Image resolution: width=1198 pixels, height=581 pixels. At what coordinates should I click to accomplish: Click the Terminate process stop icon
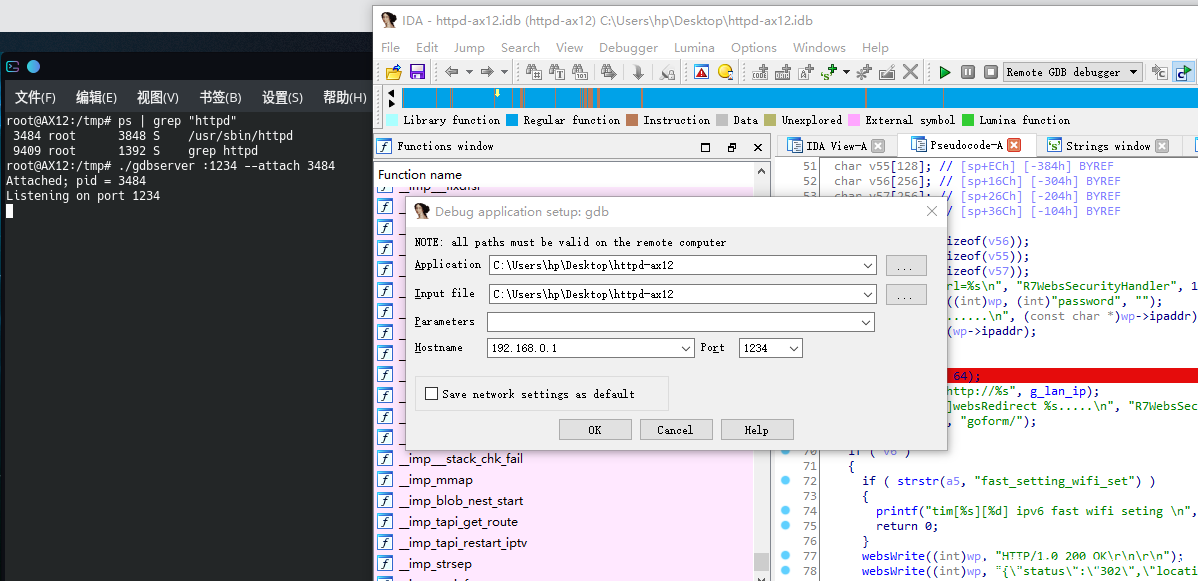pyautogui.click(x=990, y=72)
